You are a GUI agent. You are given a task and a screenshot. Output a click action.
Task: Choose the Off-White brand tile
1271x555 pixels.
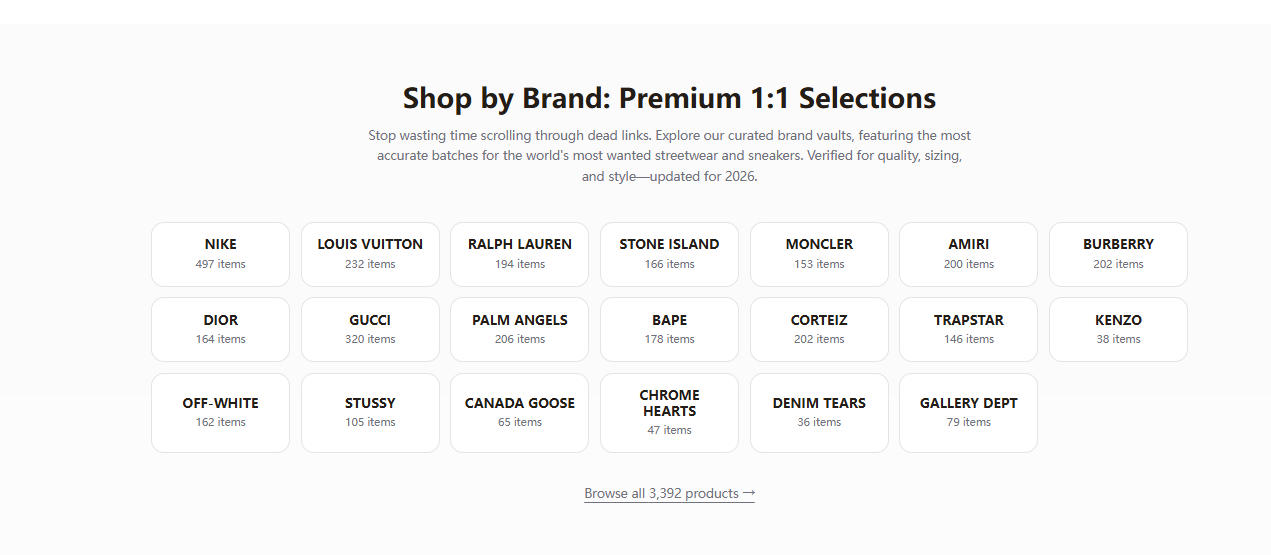(220, 412)
